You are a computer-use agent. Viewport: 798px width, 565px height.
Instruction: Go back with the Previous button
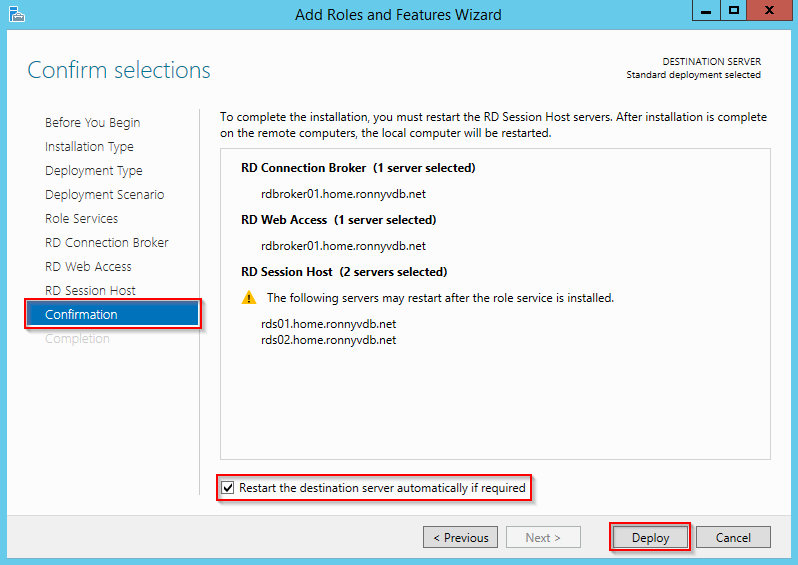[x=461, y=538]
